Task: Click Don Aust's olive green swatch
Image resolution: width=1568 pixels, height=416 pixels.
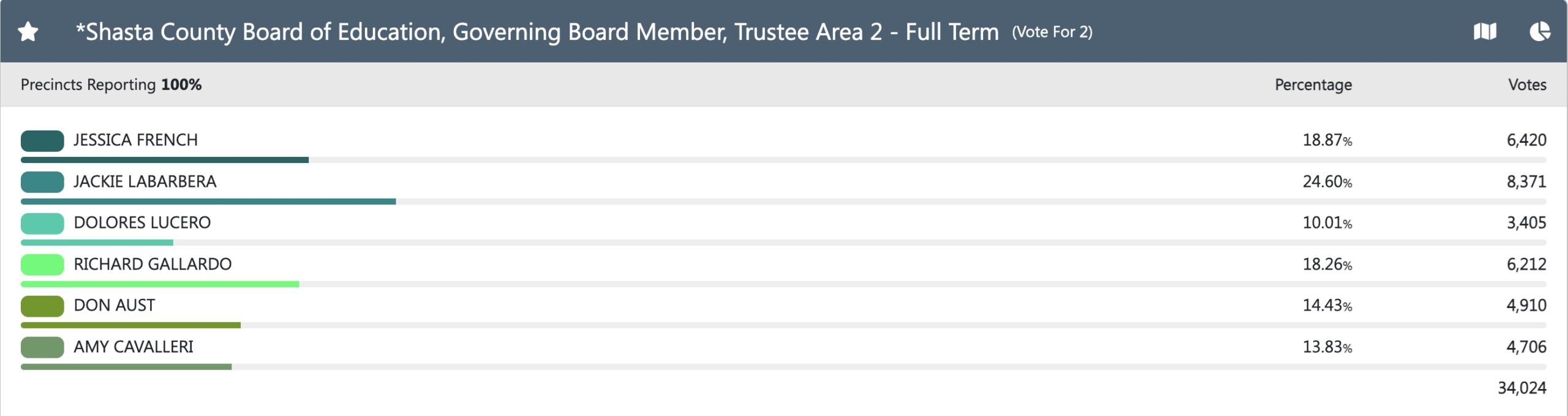Action: tap(42, 306)
